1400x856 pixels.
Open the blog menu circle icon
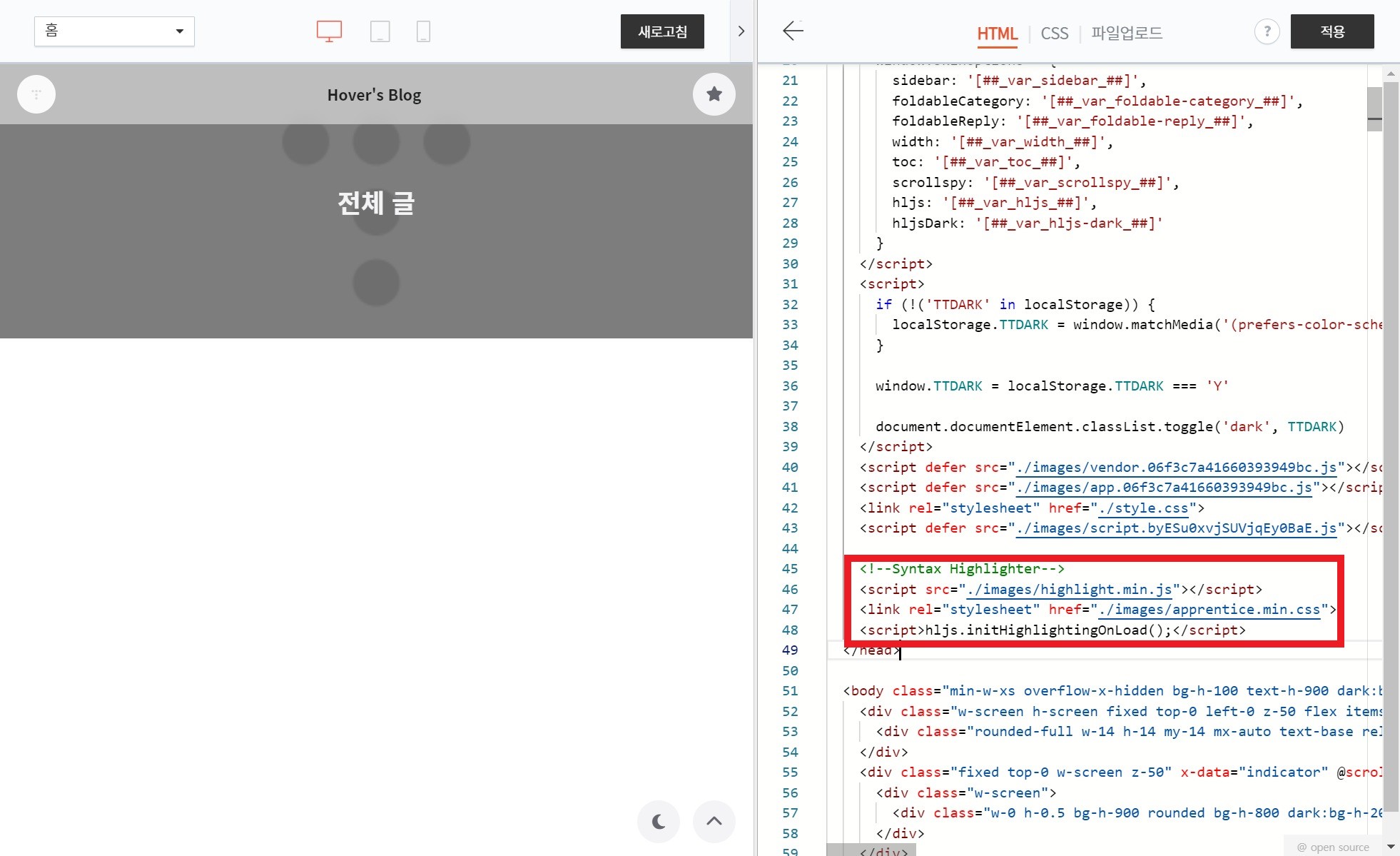[36, 94]
